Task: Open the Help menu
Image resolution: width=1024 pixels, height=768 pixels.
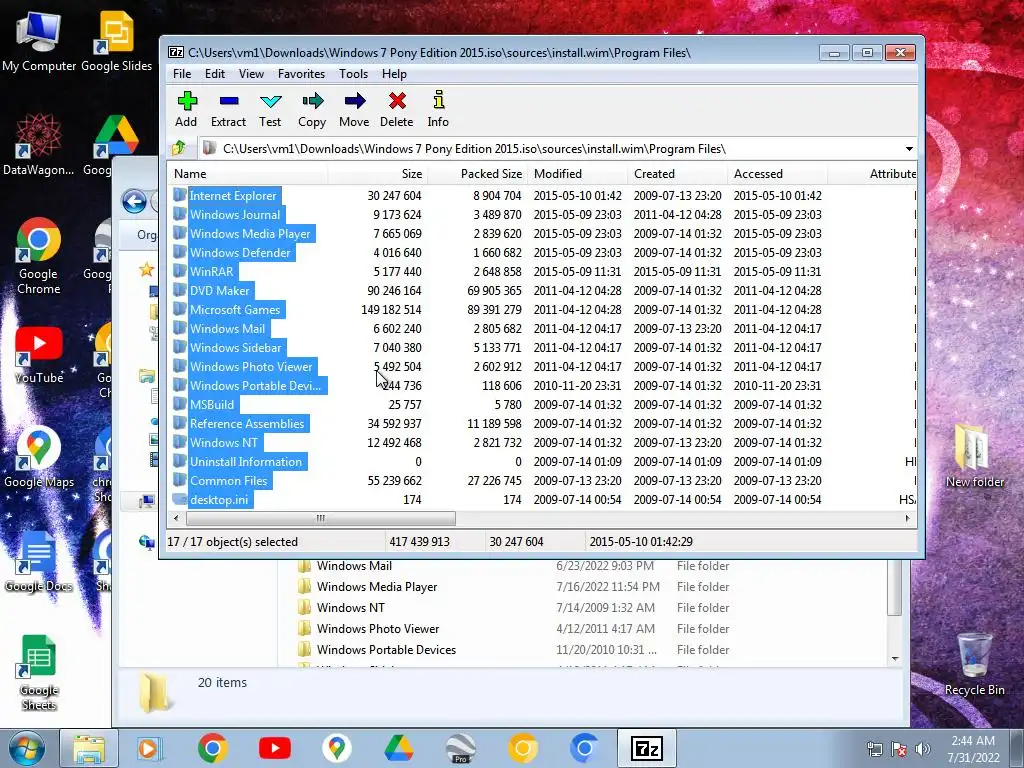Action: [x=394, y=74]
